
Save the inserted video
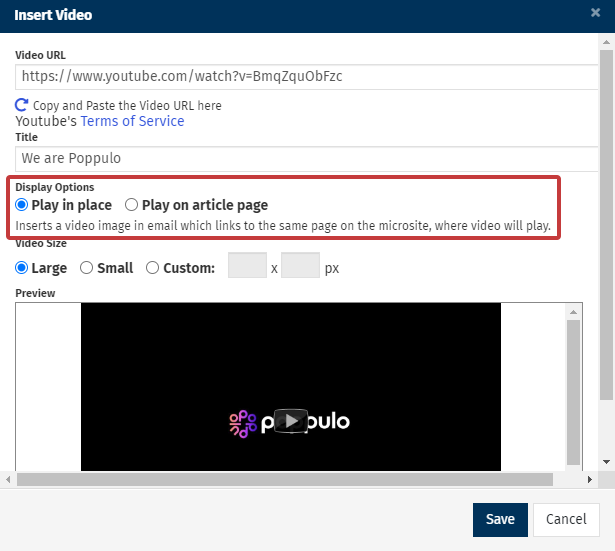500,520
